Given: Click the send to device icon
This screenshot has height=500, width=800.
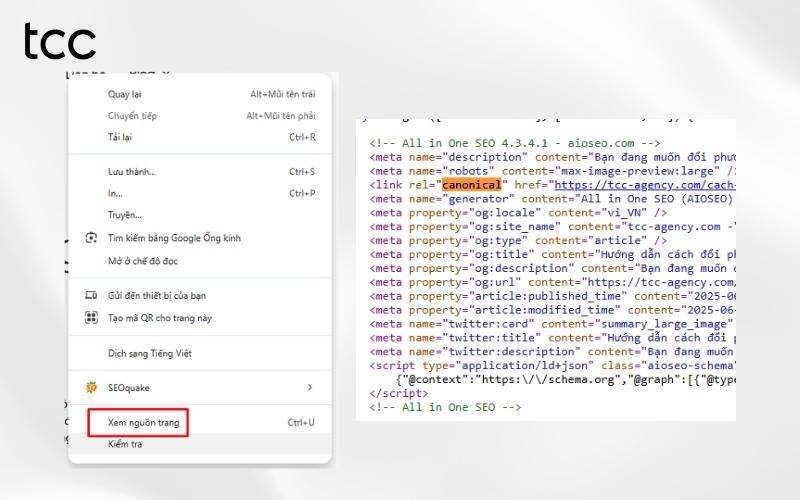Looking at the screenshot, I should click(91, 295).
